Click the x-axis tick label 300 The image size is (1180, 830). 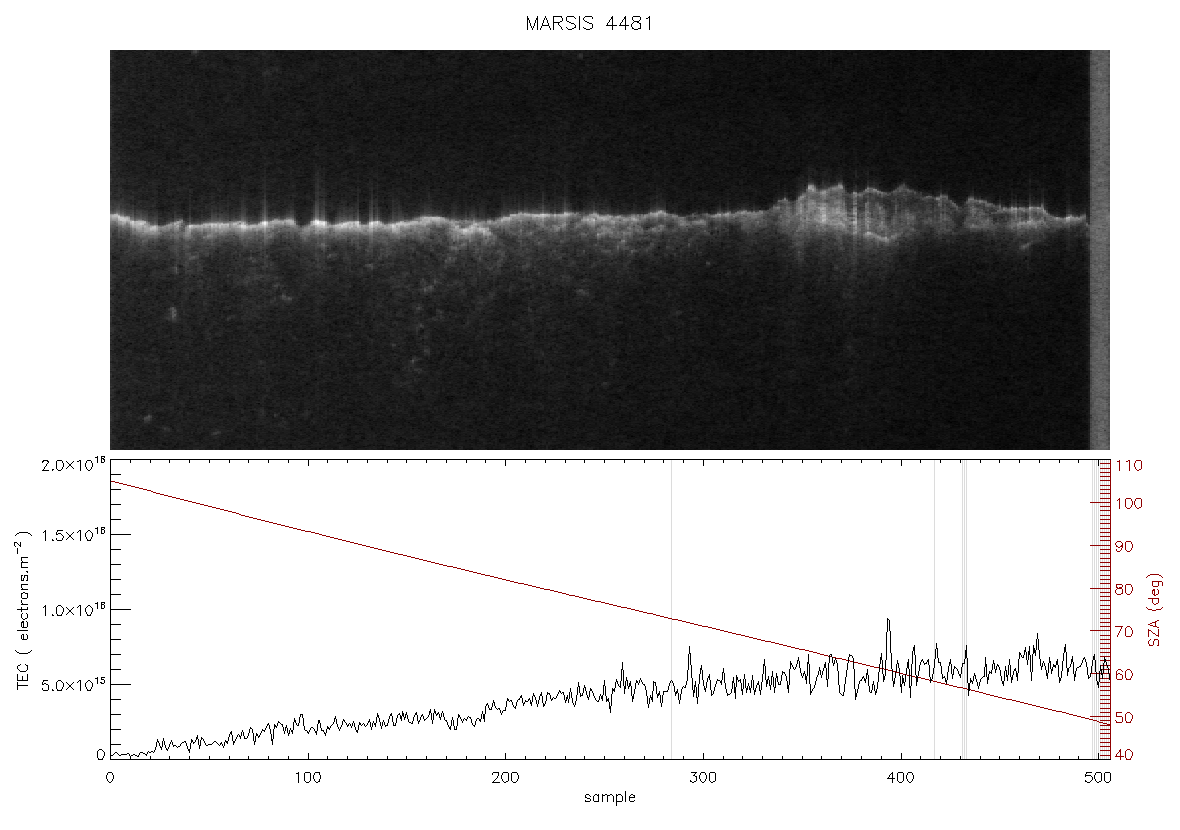pyautogui.click(x=703, y=777)
